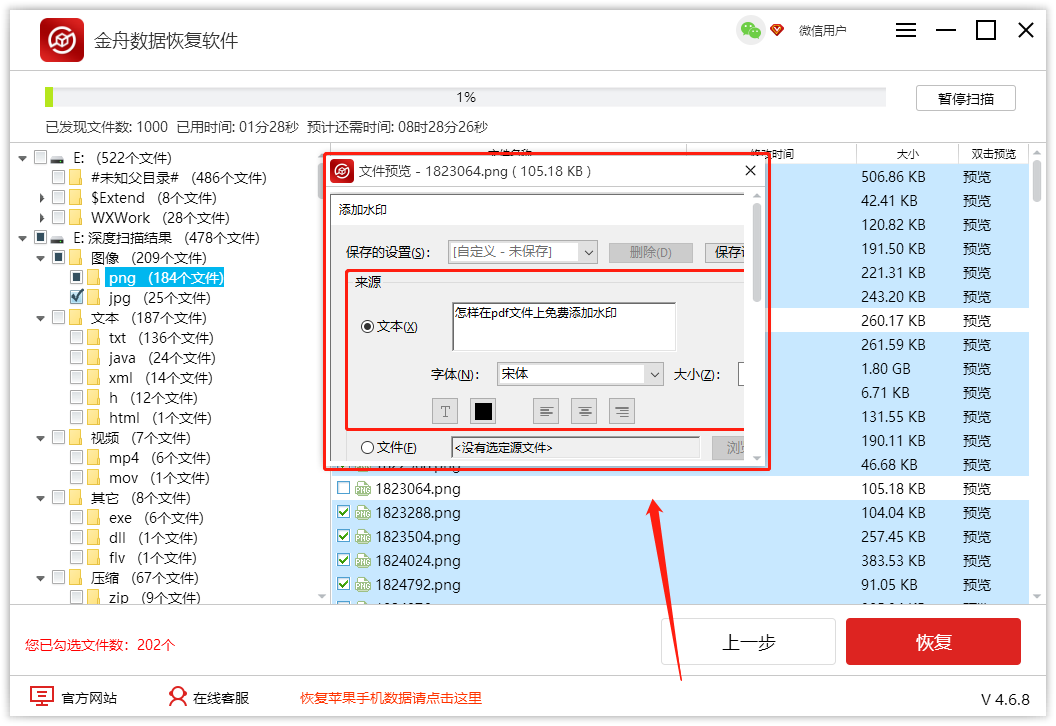
Task: Select the align center icon
Action: click(x=584, y=411)
